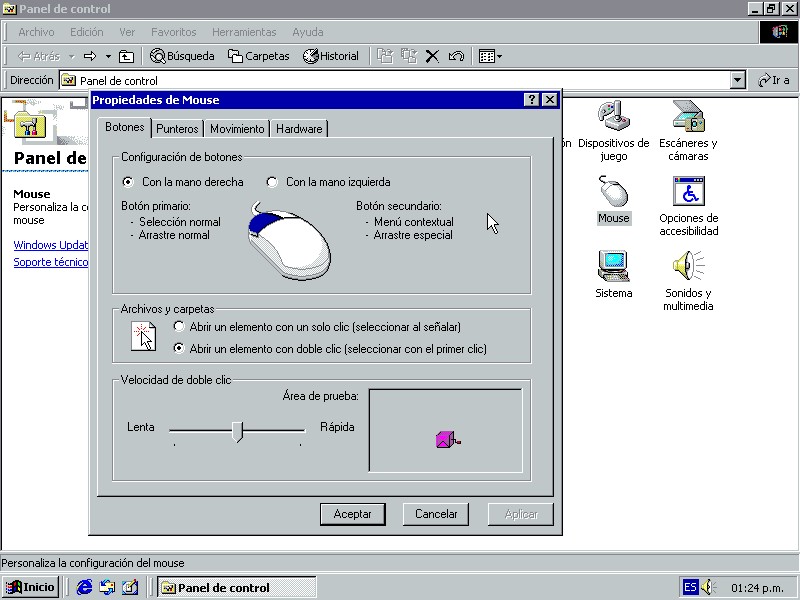The width and height of the screenshot is (800, 600).
Task: Click the Show Desktop quick launch icon
Action: point(130,587)
